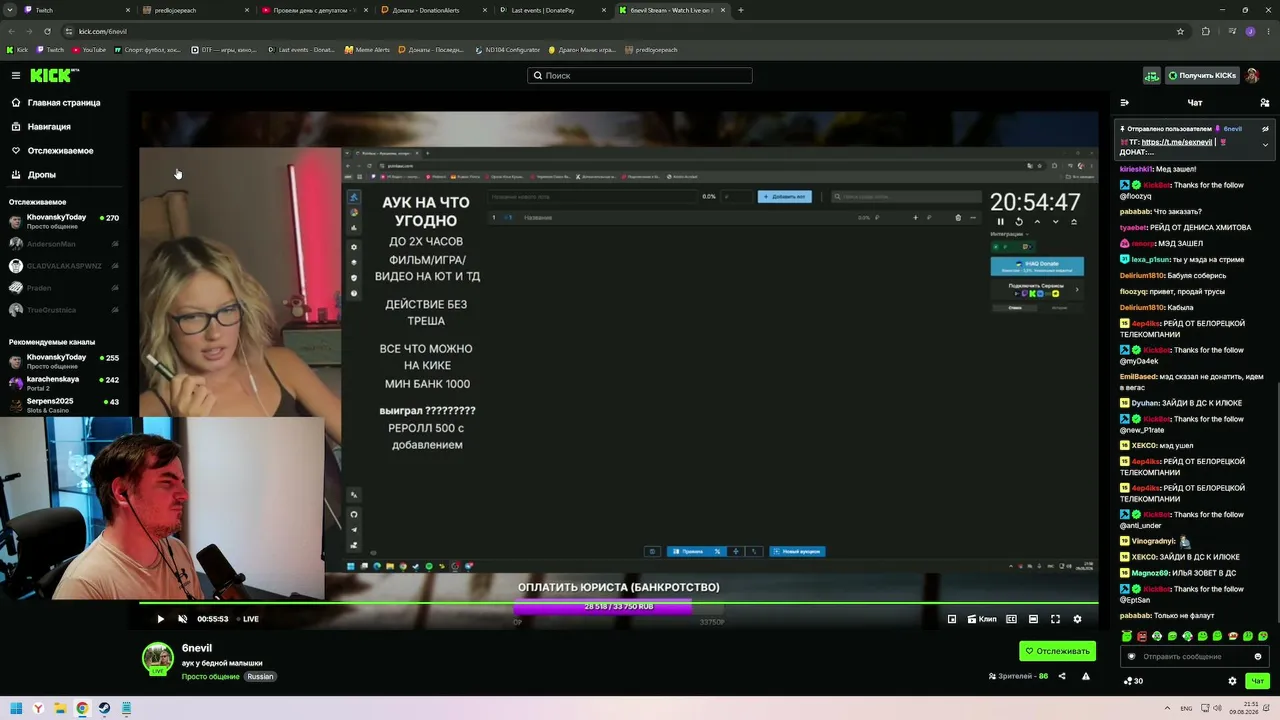Open the Windows Start menu
1280x720 pixels.
pyautogui.click(x=16, y=708)
